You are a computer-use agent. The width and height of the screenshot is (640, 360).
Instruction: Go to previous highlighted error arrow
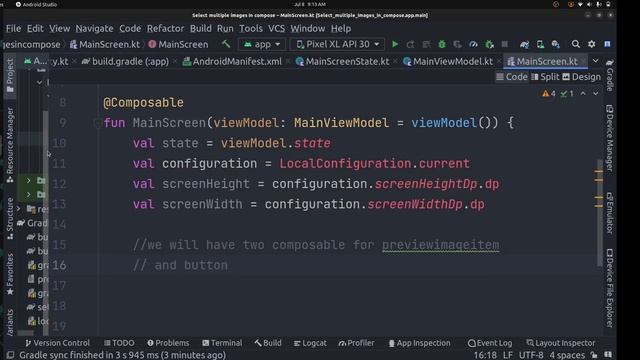click(x=583, y=93)
